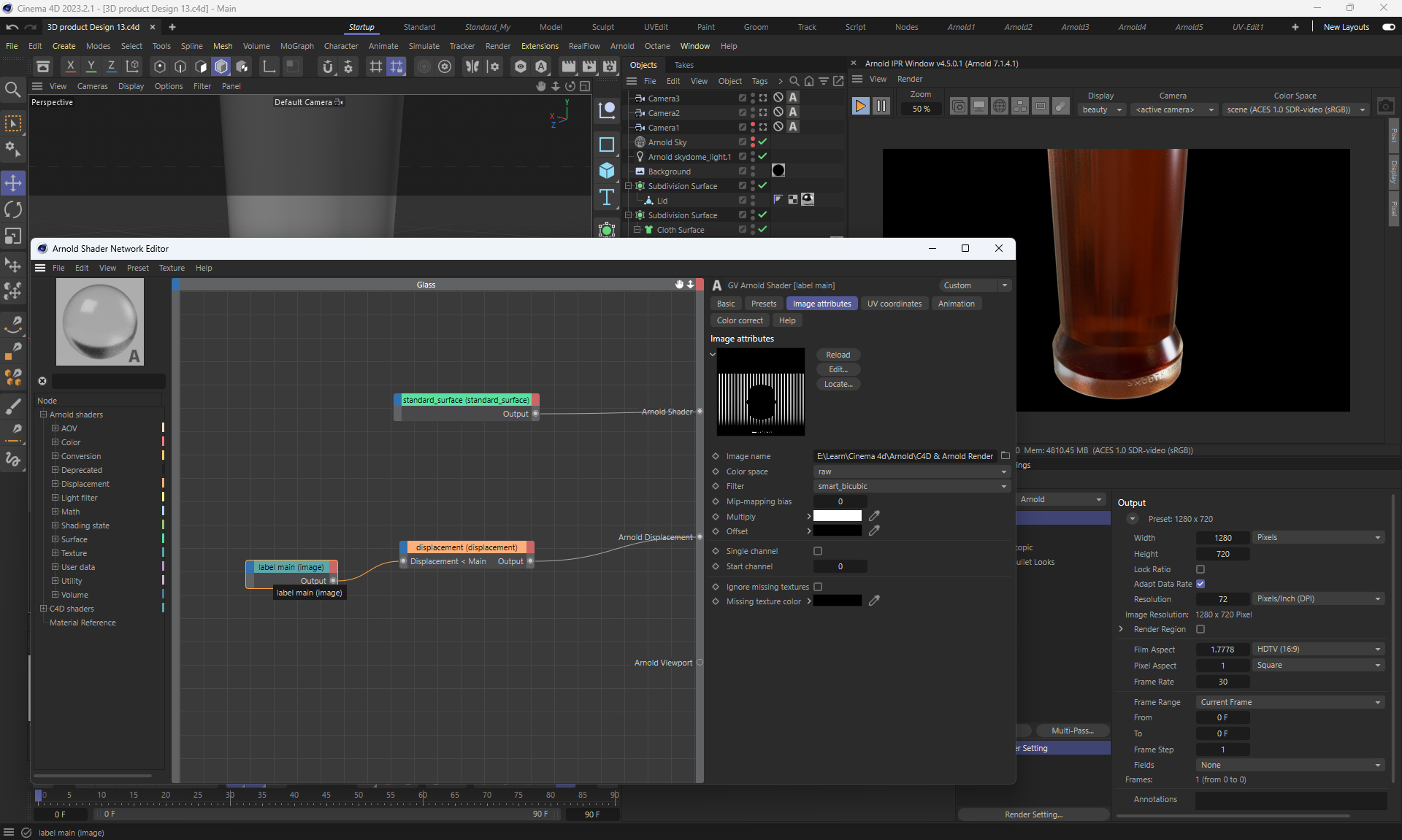Viewport: 1402px width, 840px height.
Task: Select the Move tool in left toolbar
Action: (x=13, y=182)
